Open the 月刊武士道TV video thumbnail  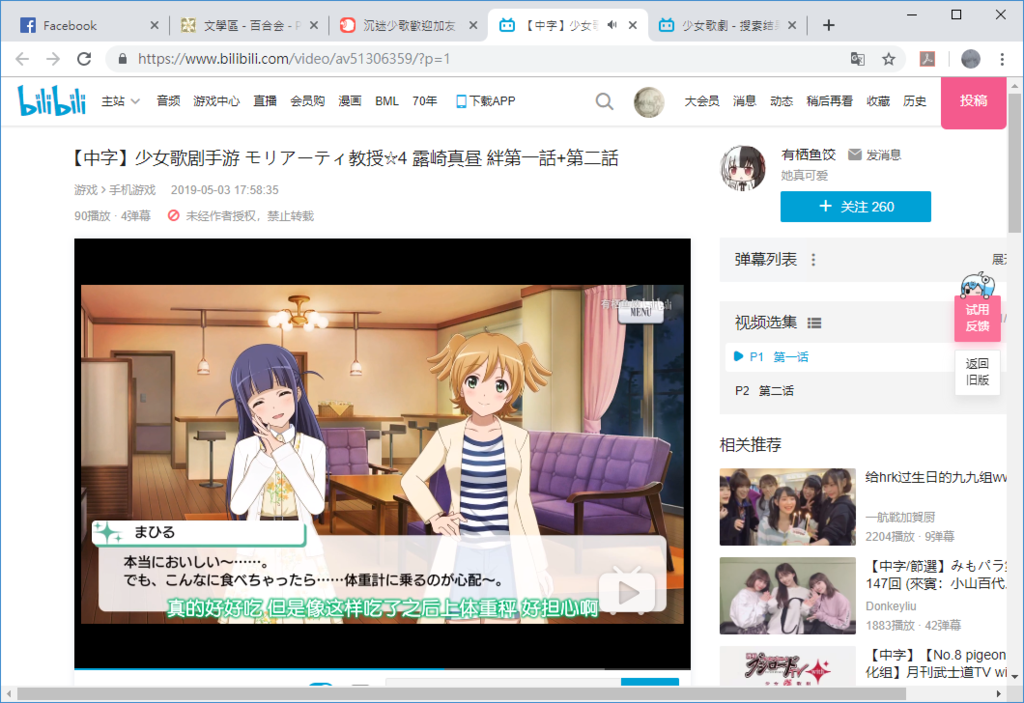pyautogui.click(x=788, y=666)
